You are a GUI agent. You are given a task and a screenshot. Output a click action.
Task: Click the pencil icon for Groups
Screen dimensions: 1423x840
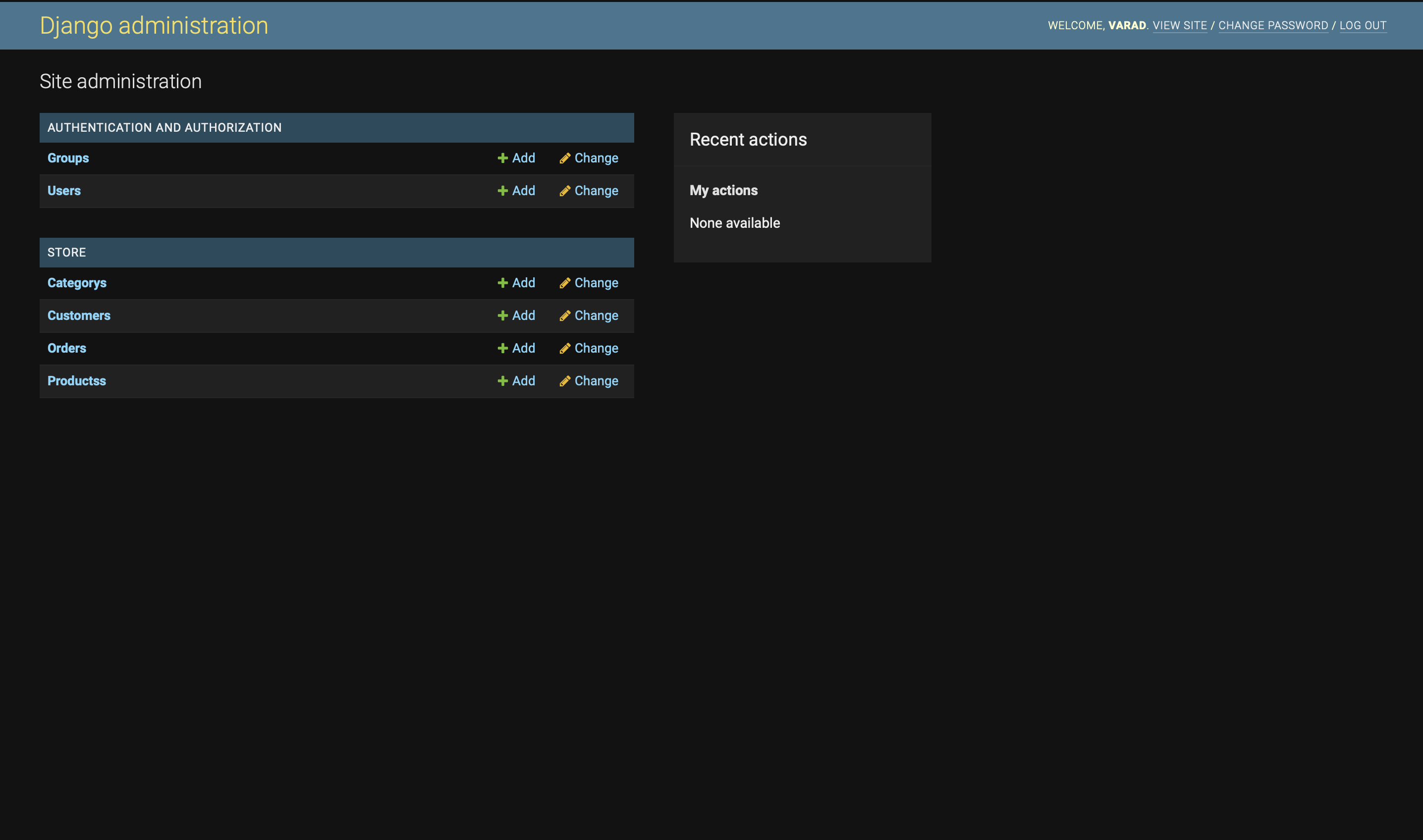pyautogui.click(x=564, y=158)
